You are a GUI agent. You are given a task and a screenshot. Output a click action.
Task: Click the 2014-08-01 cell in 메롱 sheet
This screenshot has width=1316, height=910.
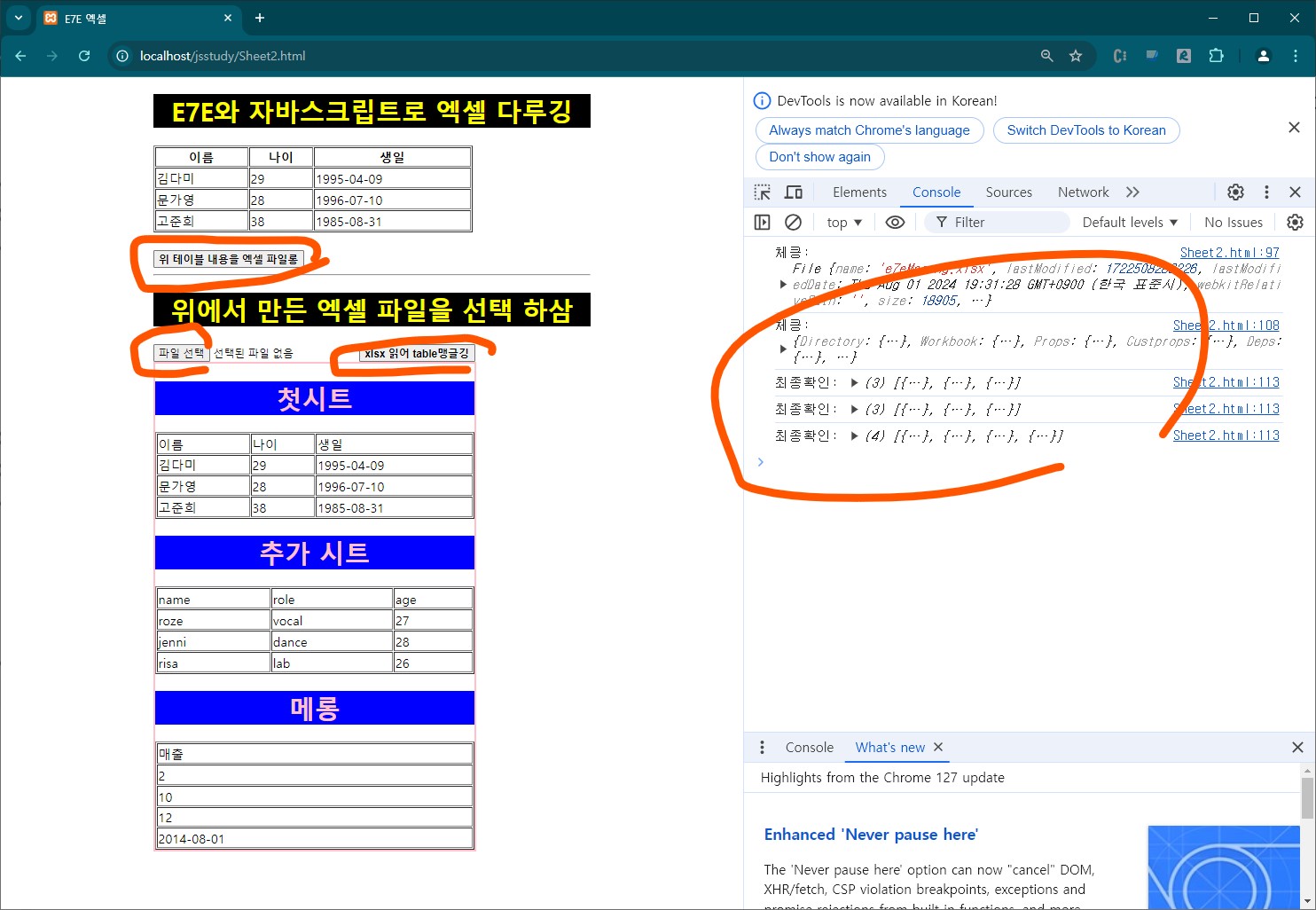[314, 838]
